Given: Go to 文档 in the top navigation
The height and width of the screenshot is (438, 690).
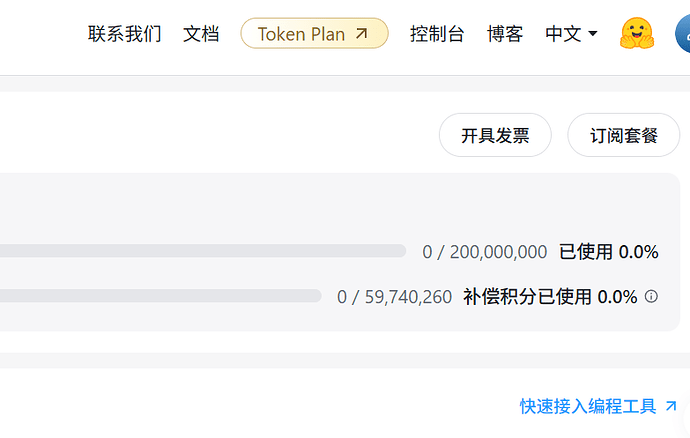Looking at the screenshot, I should [201, 34].
